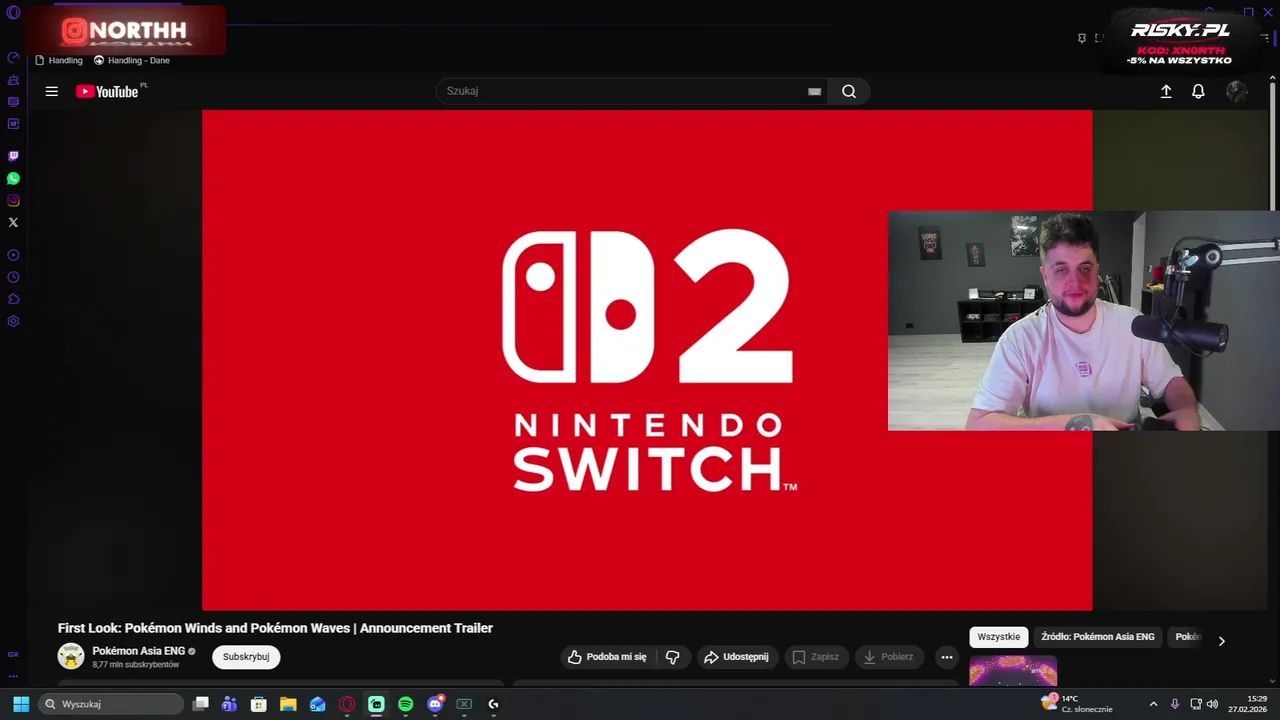Open Extensions cube icon in sidebar

[13, 299]
